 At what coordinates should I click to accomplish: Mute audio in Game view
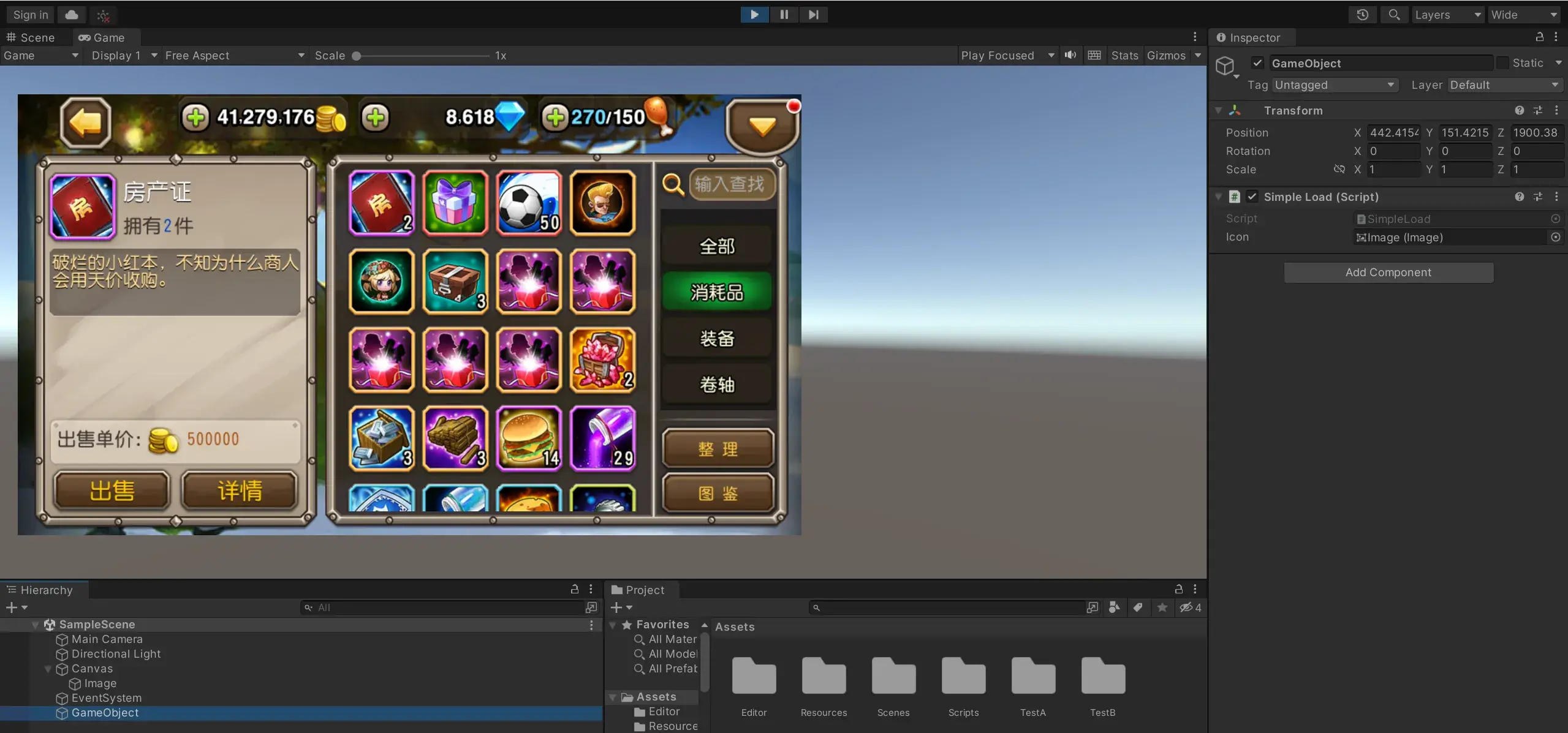click(x=1070, y=55)
